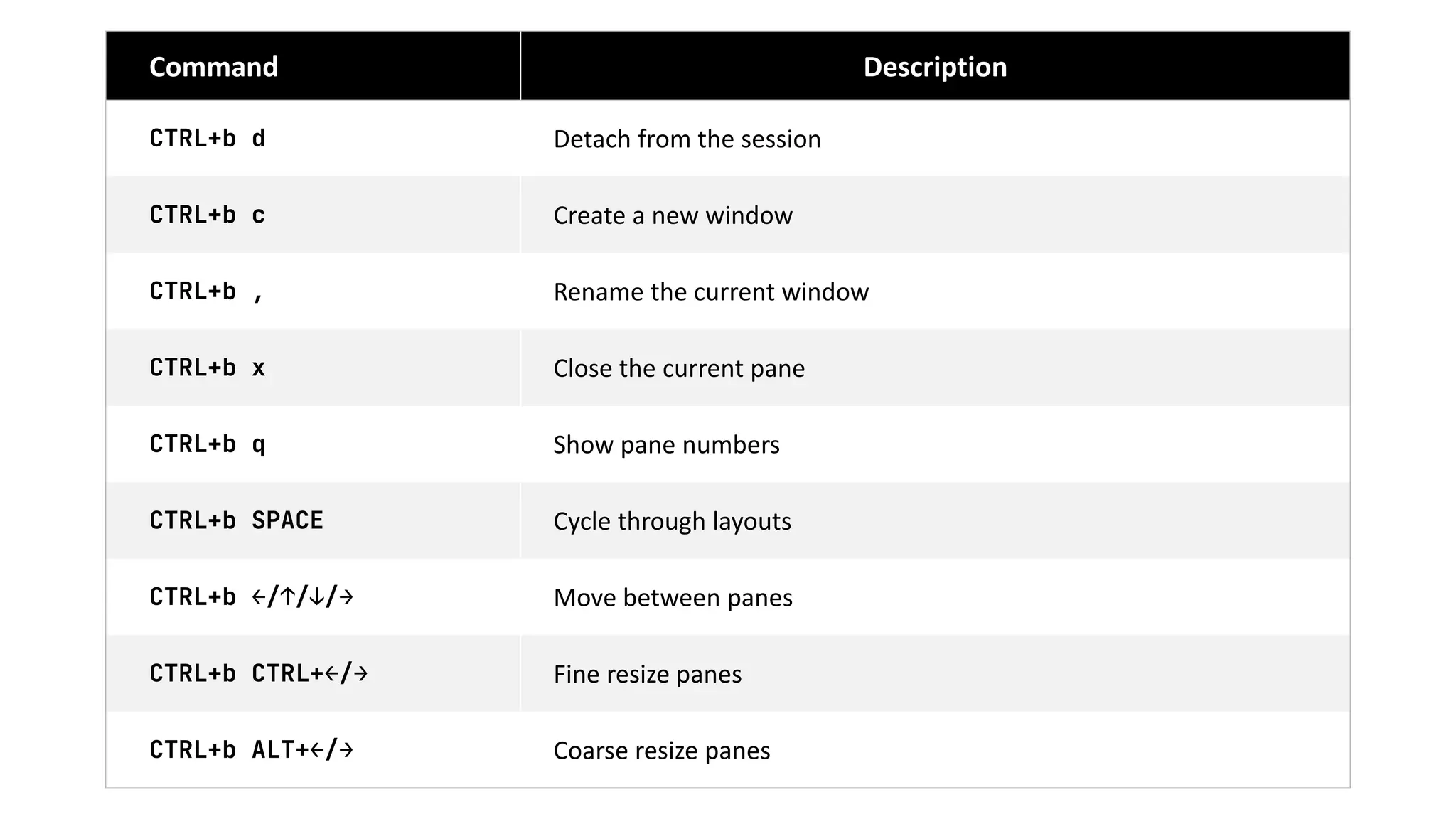Select the "CTRL+b CTRL+←/→" command cell
This screenshot has height=819, width=1456.
tap(258, 673)
